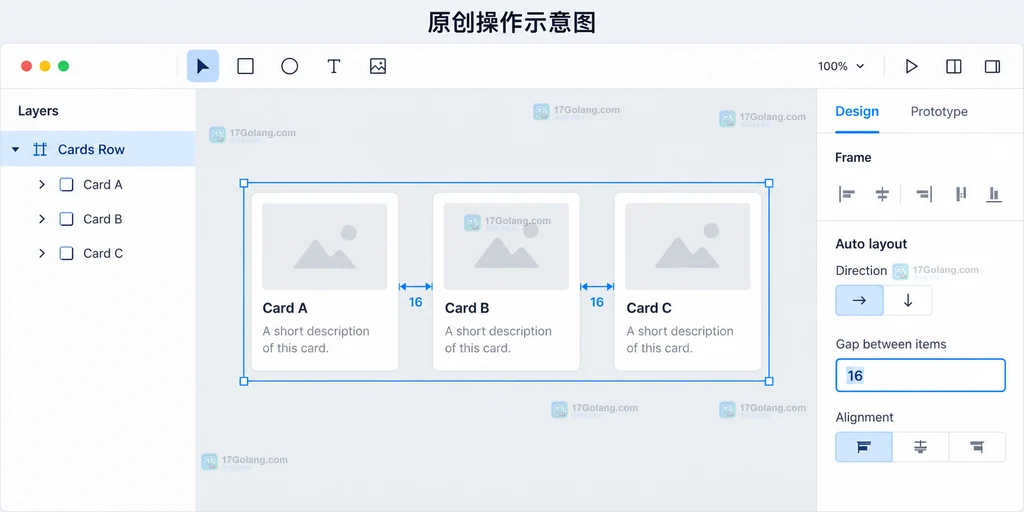Choose right alignment option
This screenshot has height=512, width=1024.
click(x=977, y=447)
